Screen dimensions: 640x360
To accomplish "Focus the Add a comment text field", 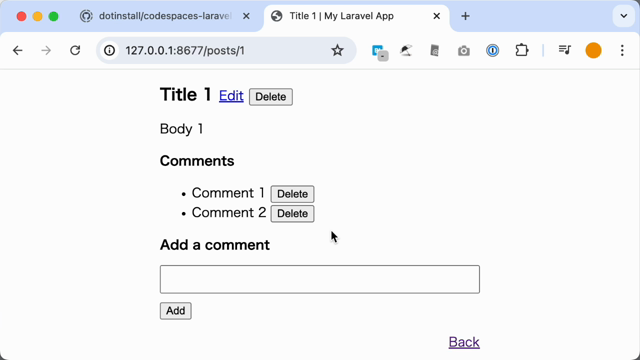I will coord(320,279).
